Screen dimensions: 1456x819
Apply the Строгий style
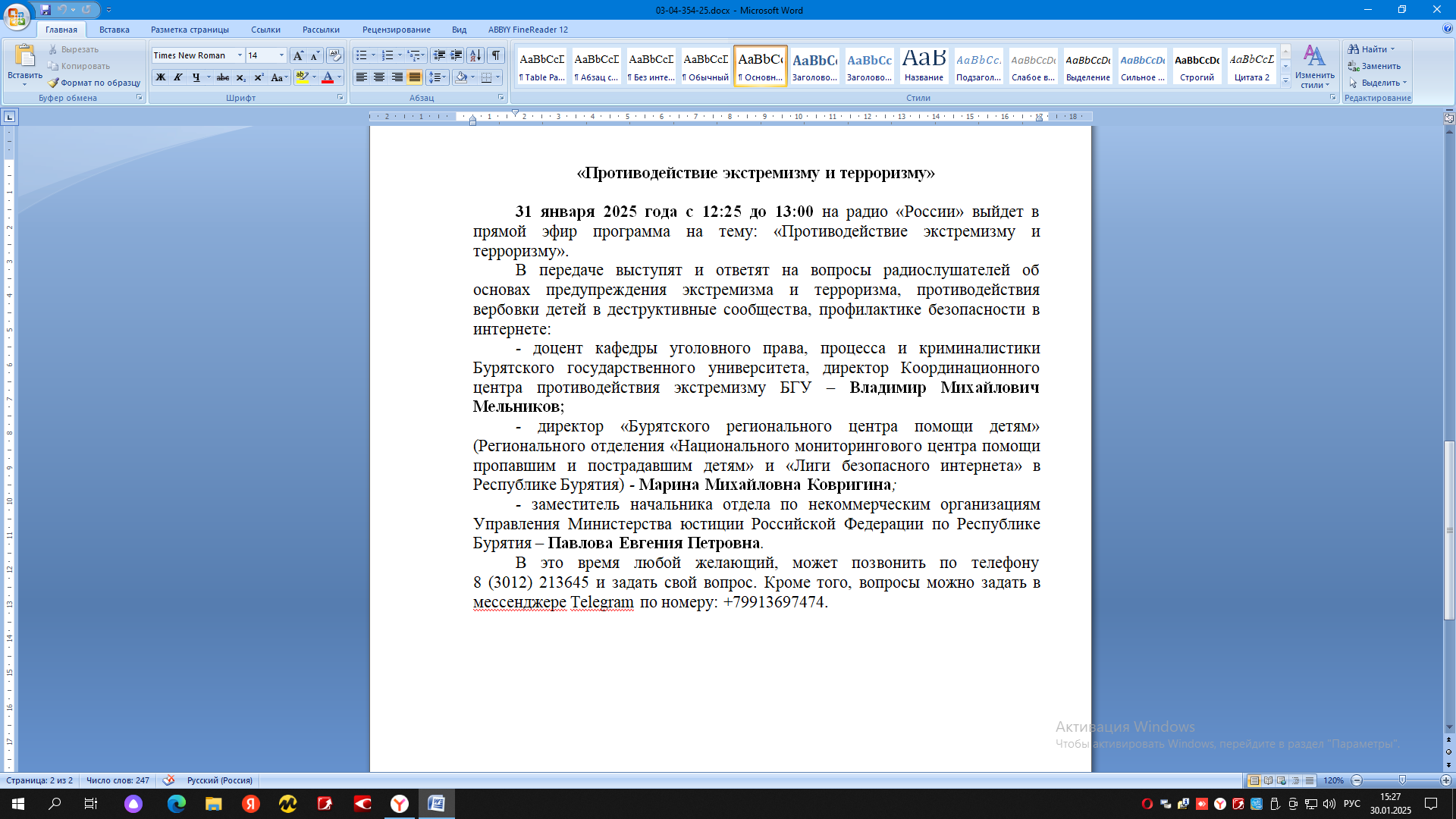coord(1197,65)
